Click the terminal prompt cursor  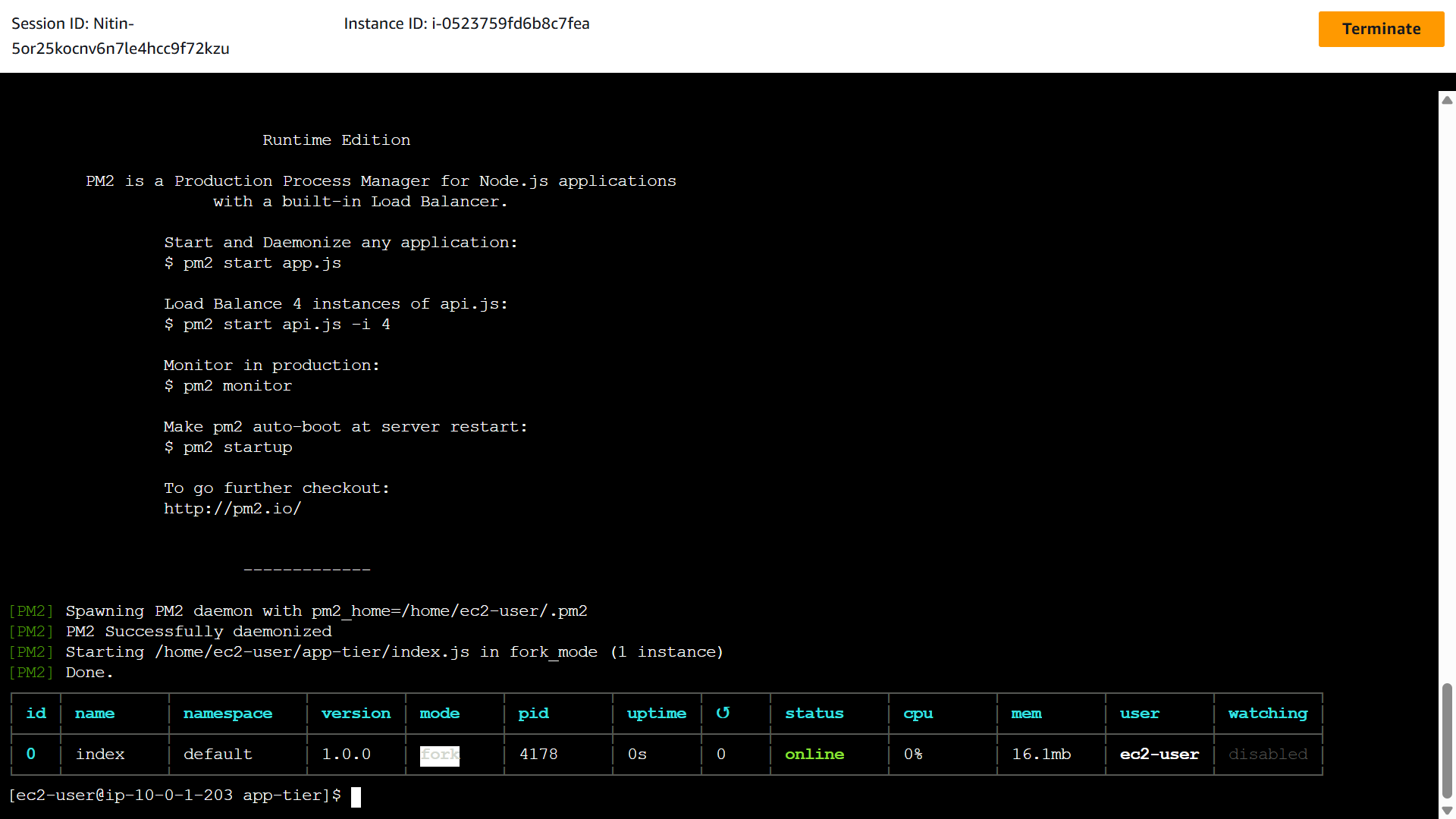pos(356,796)
